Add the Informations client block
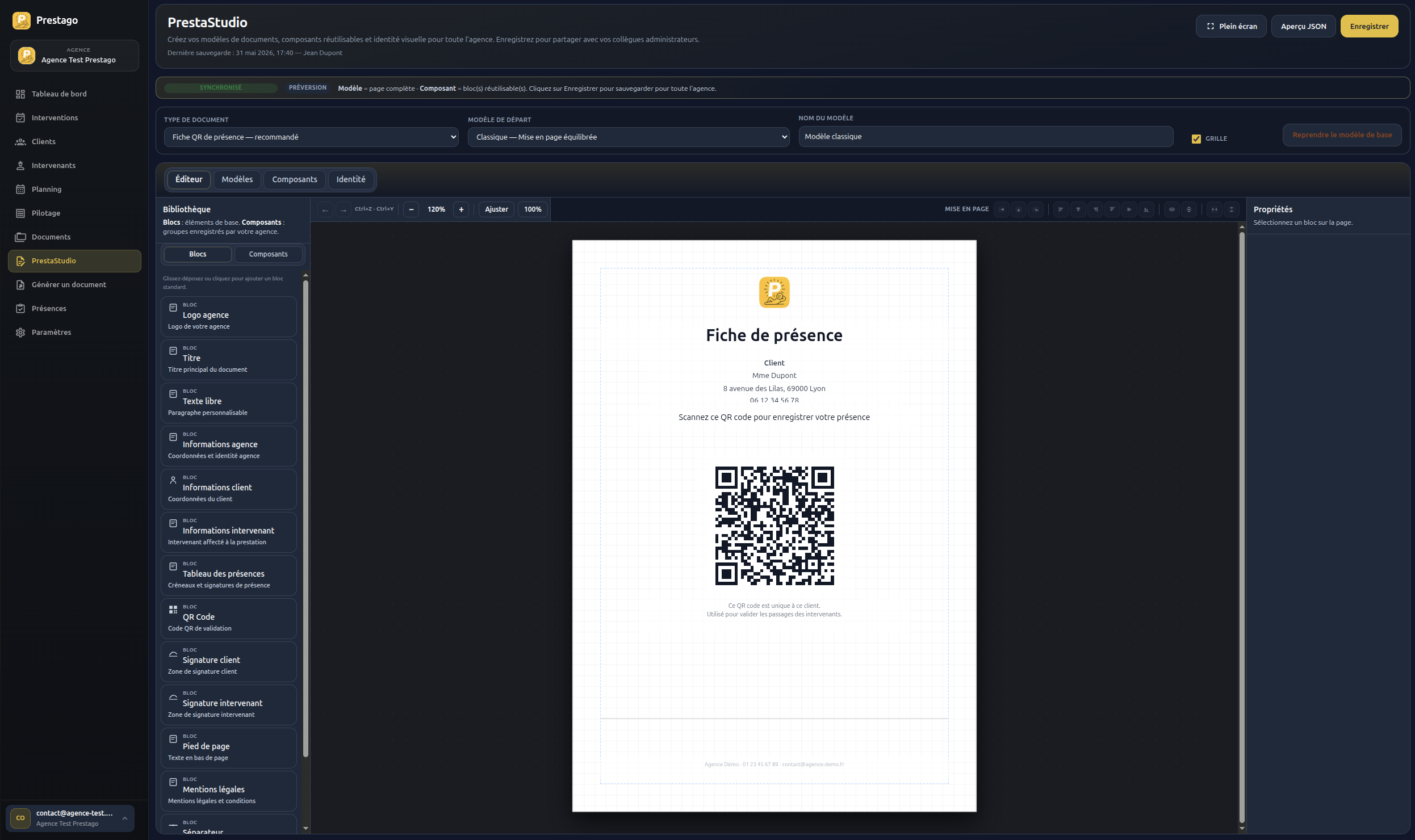Viewport: 1415px width, 840px height. [229, 489]
